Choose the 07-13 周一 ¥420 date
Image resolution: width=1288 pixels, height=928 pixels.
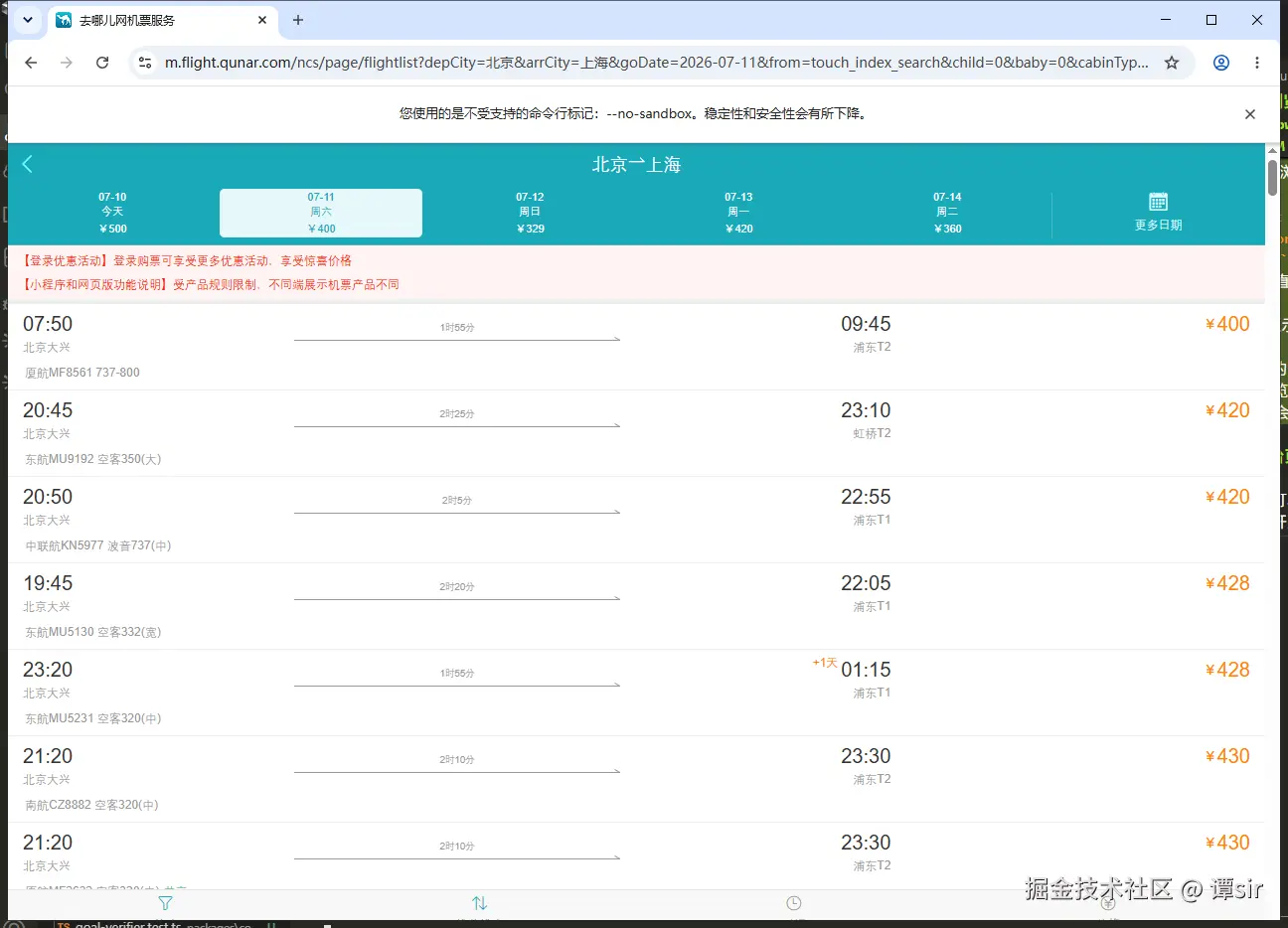tap(739, 213)
